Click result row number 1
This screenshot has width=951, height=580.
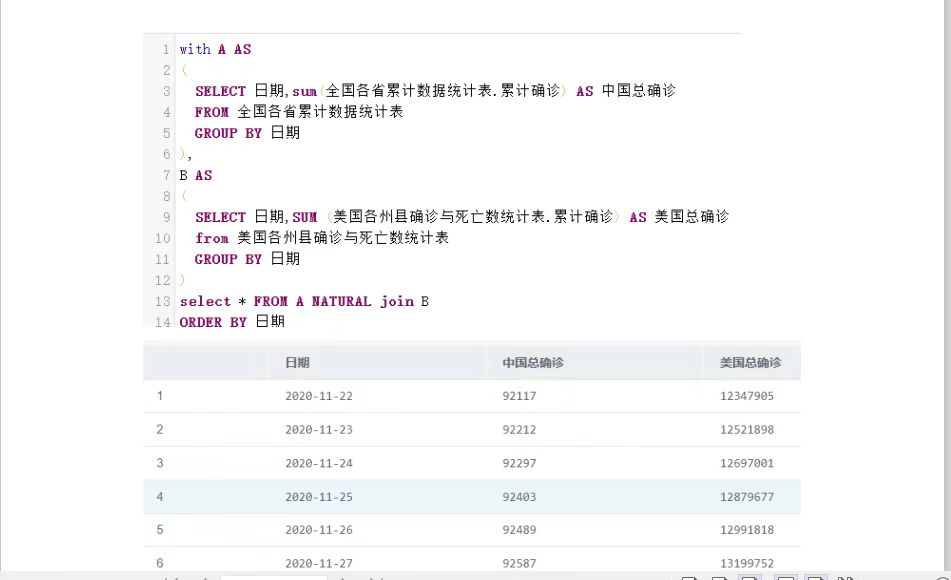click(x=160, y=396)
